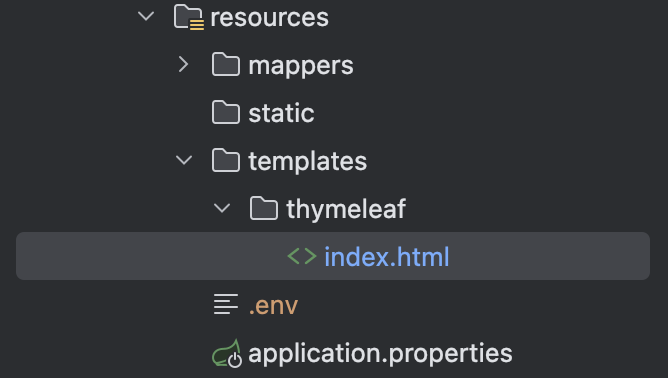Click the templates folder icon
The width and height of the screenshot is (668, 378).
(x=226, y=160)
